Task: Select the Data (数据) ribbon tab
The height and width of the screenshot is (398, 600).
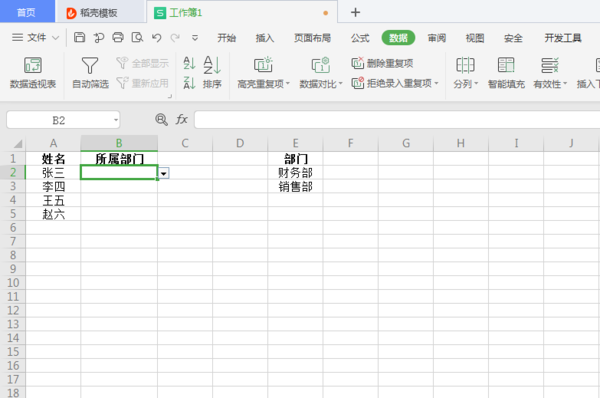Action: (x=398, y=38)
